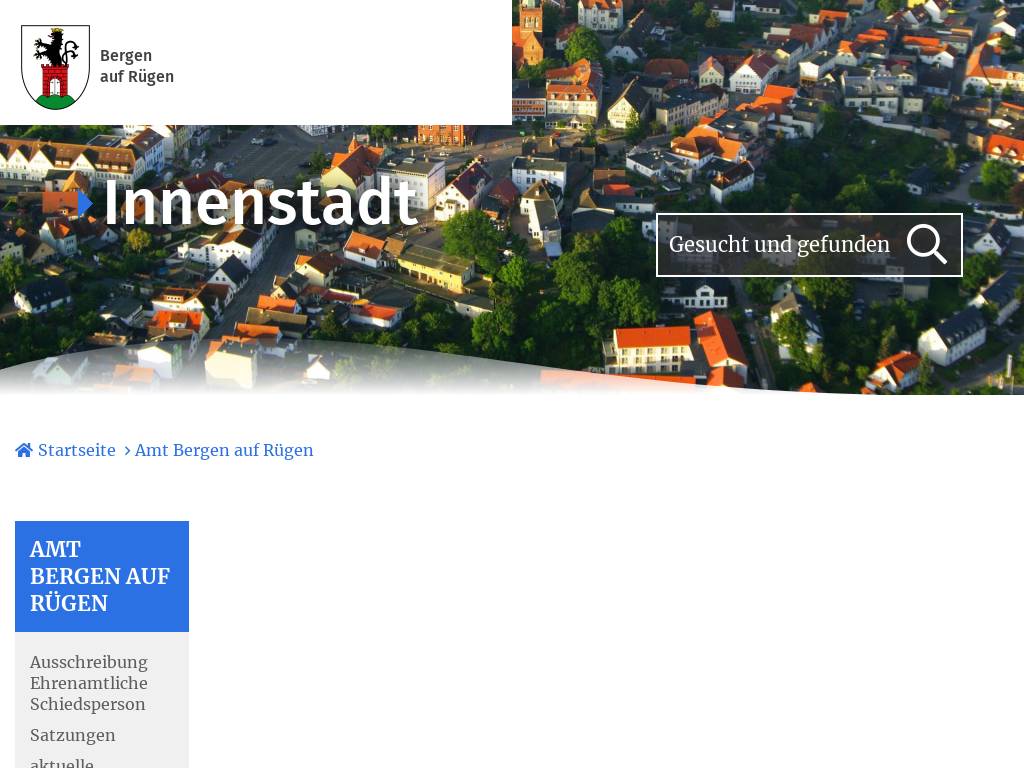Open the blue "AMT BERGEN AUF RÜGEN" sidebar header
This screenshot has width=1024, height=768.
101,576
